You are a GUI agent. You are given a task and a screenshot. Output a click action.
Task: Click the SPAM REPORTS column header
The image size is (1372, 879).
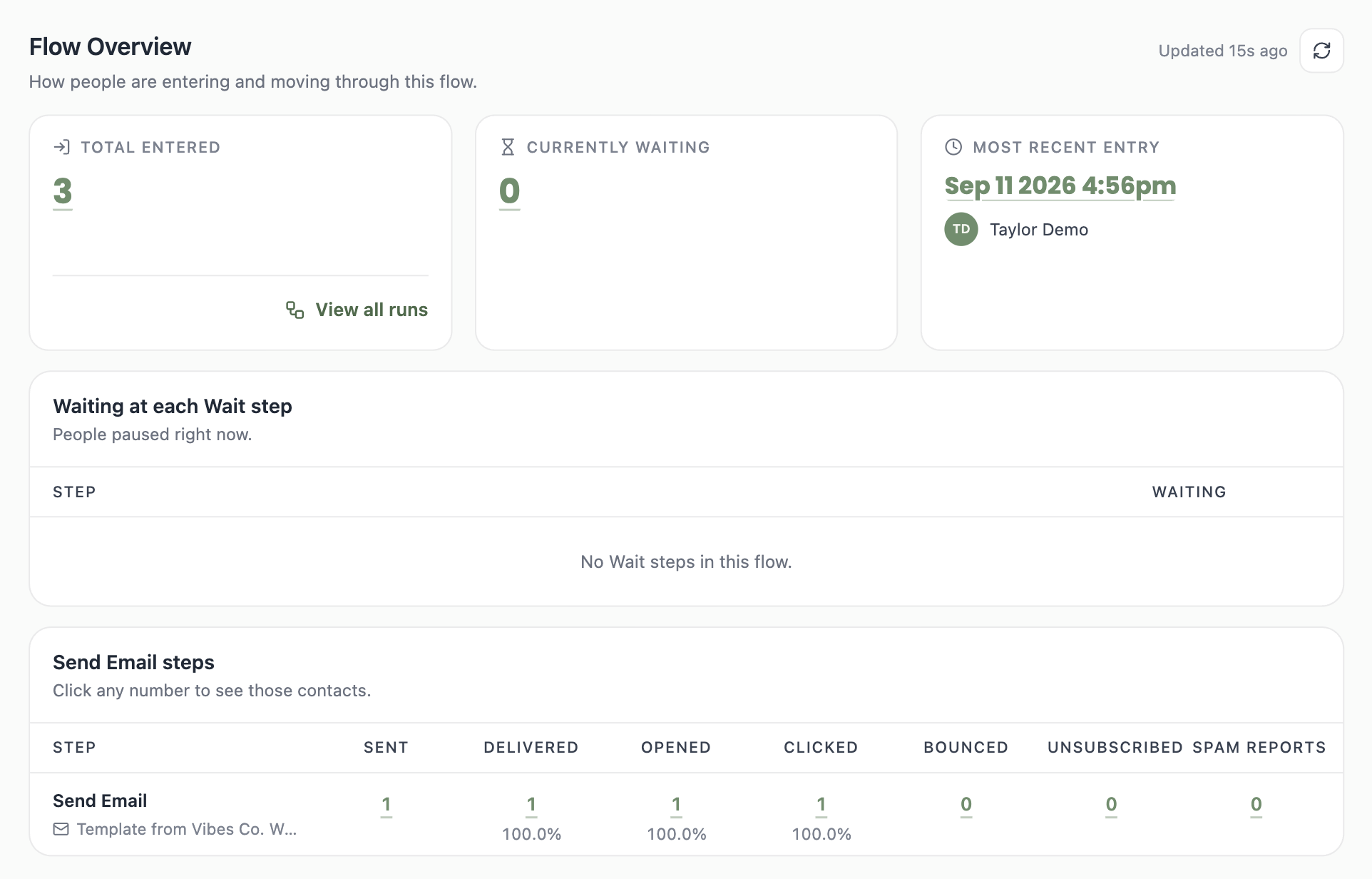pos(1259,747)
